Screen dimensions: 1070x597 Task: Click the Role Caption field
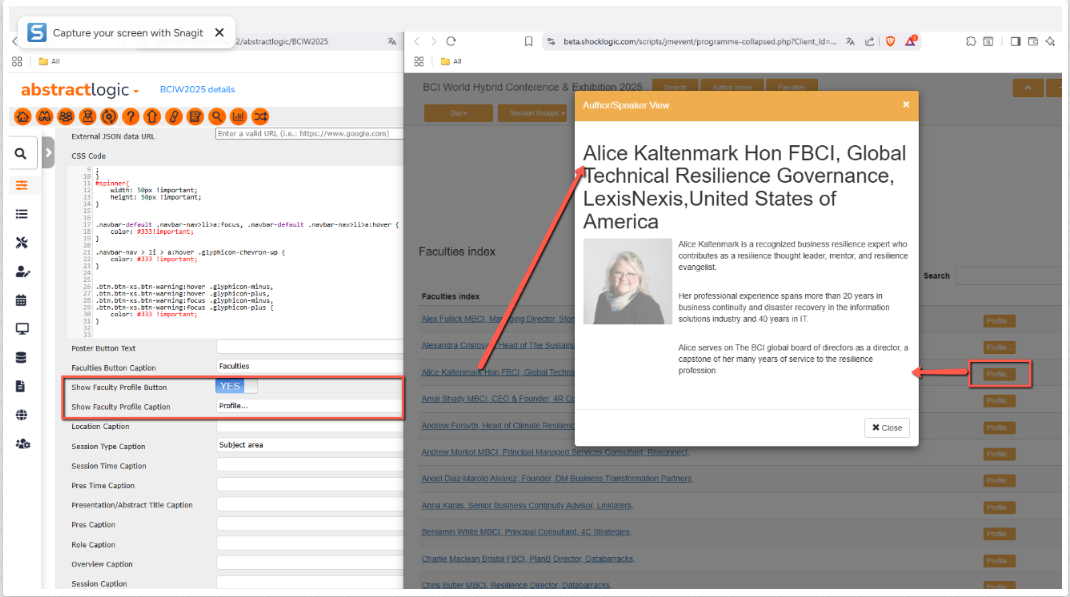point(310,544)
